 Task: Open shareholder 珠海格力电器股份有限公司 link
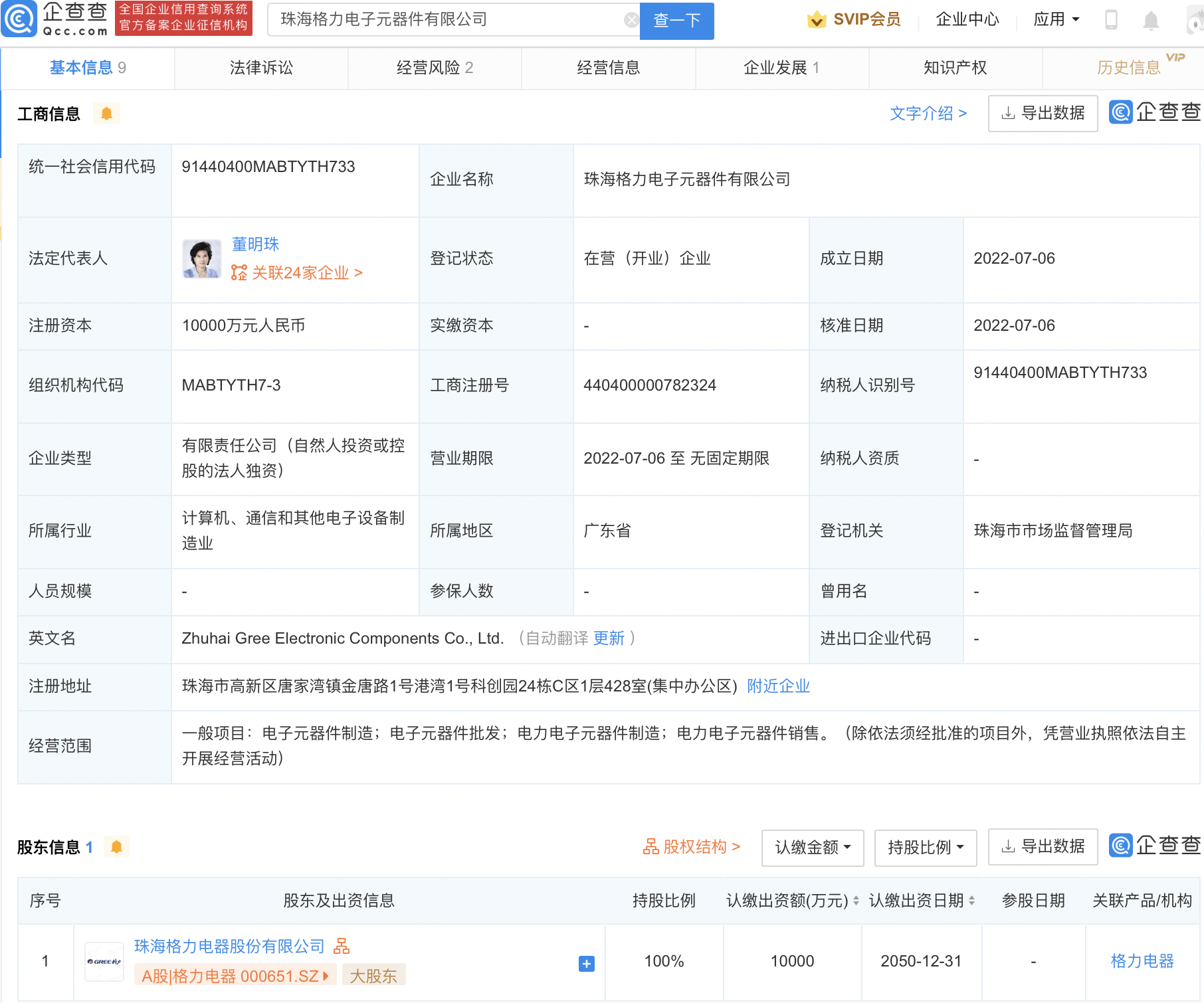pyautogui.click(x=229, y=947)
